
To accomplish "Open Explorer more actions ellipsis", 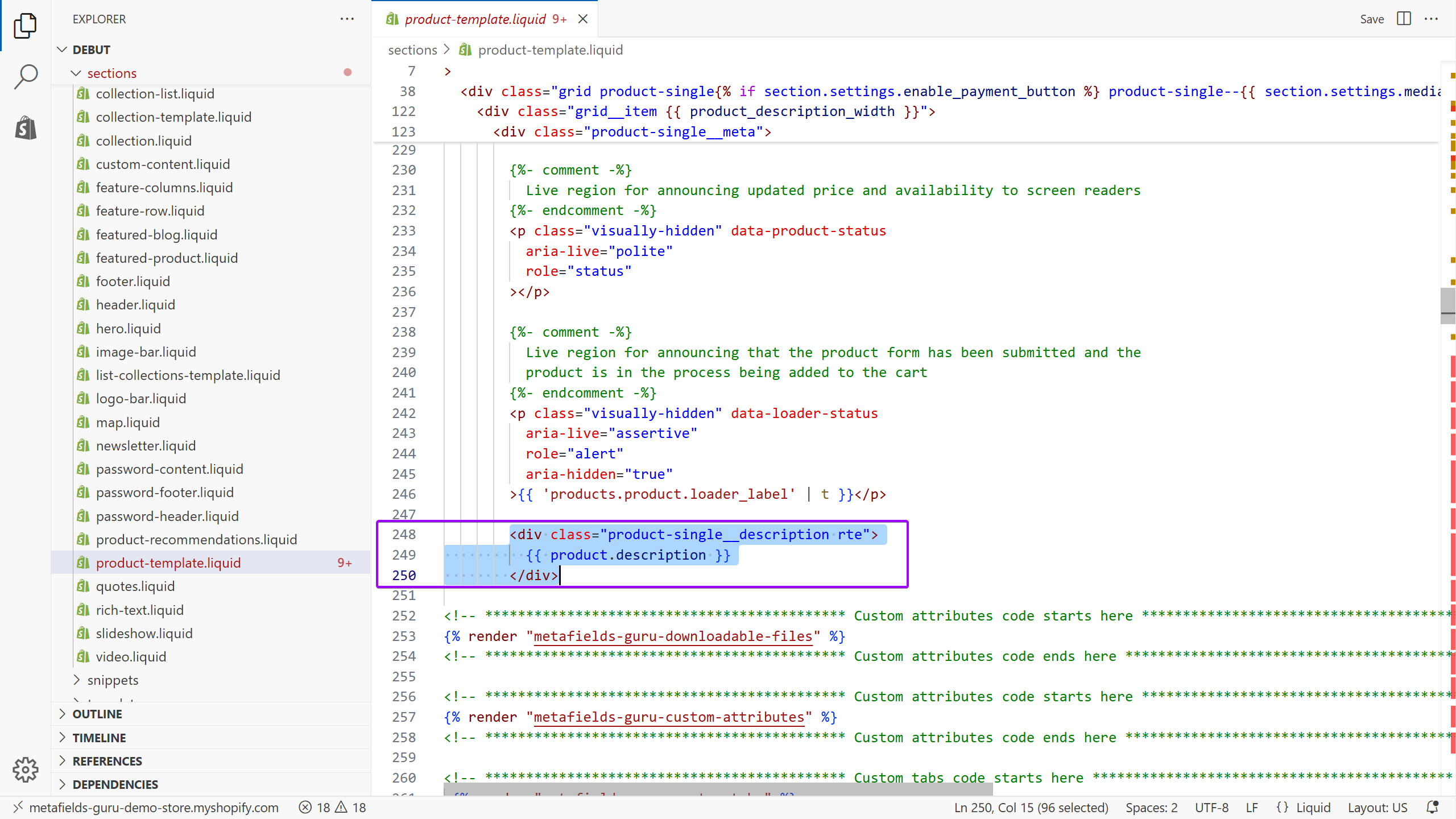I will 347,19.
